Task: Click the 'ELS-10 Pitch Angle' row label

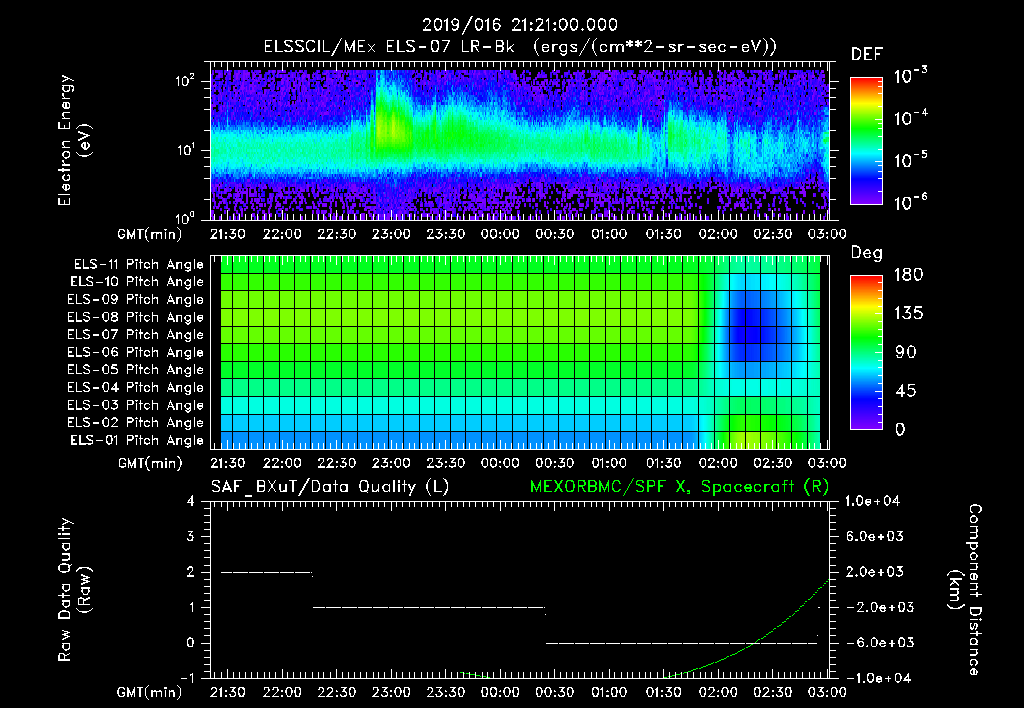Action: (137, 282)
